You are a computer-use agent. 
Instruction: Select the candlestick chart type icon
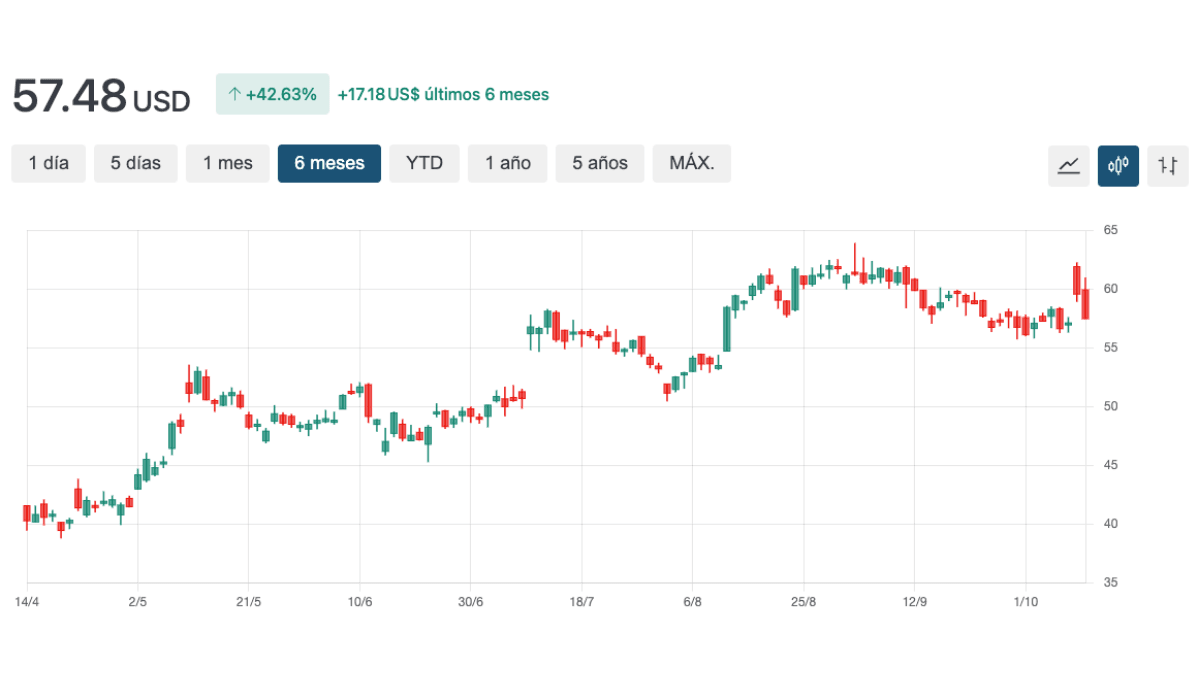pos(1118,165)
